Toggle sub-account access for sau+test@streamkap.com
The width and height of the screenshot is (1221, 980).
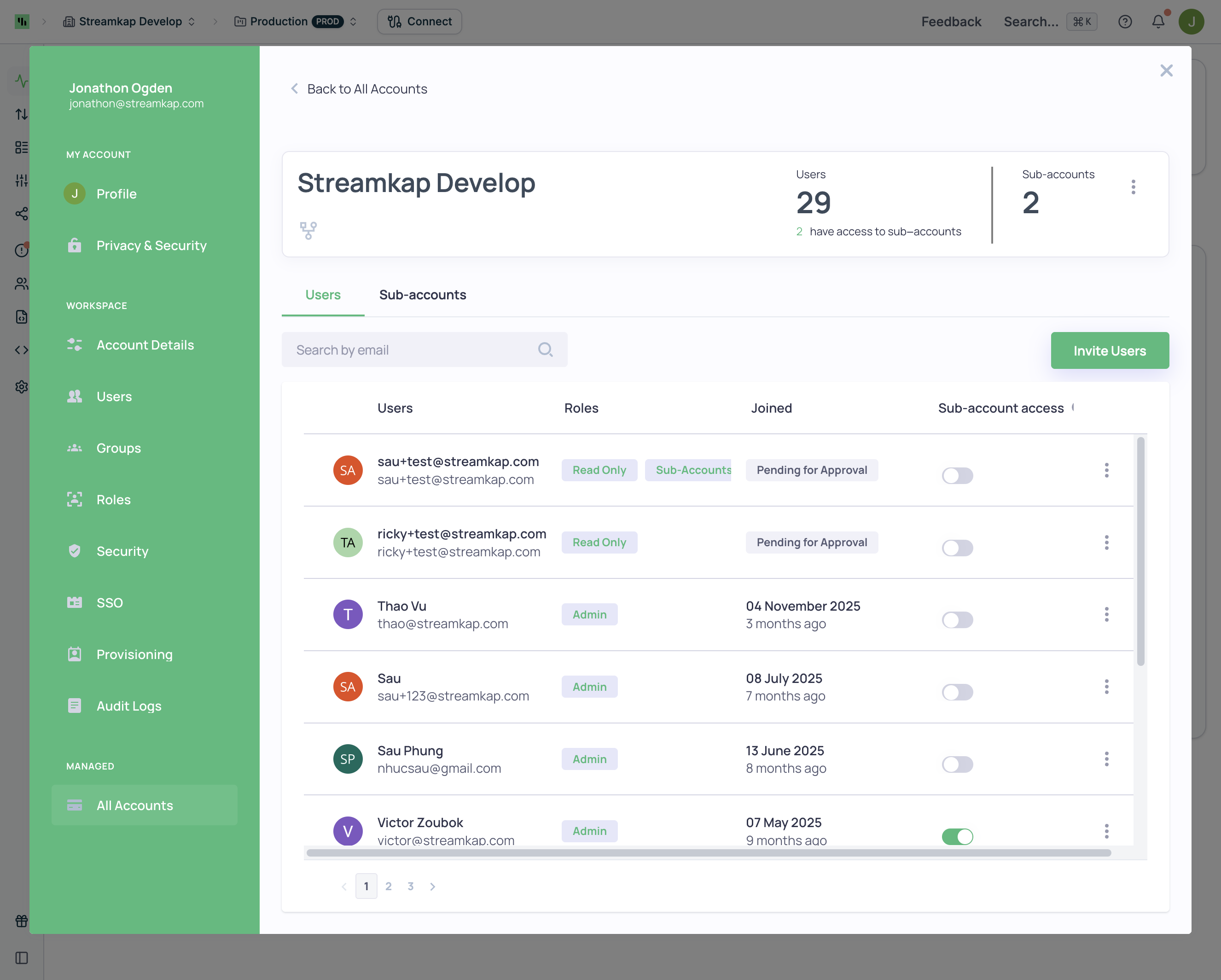957,475
